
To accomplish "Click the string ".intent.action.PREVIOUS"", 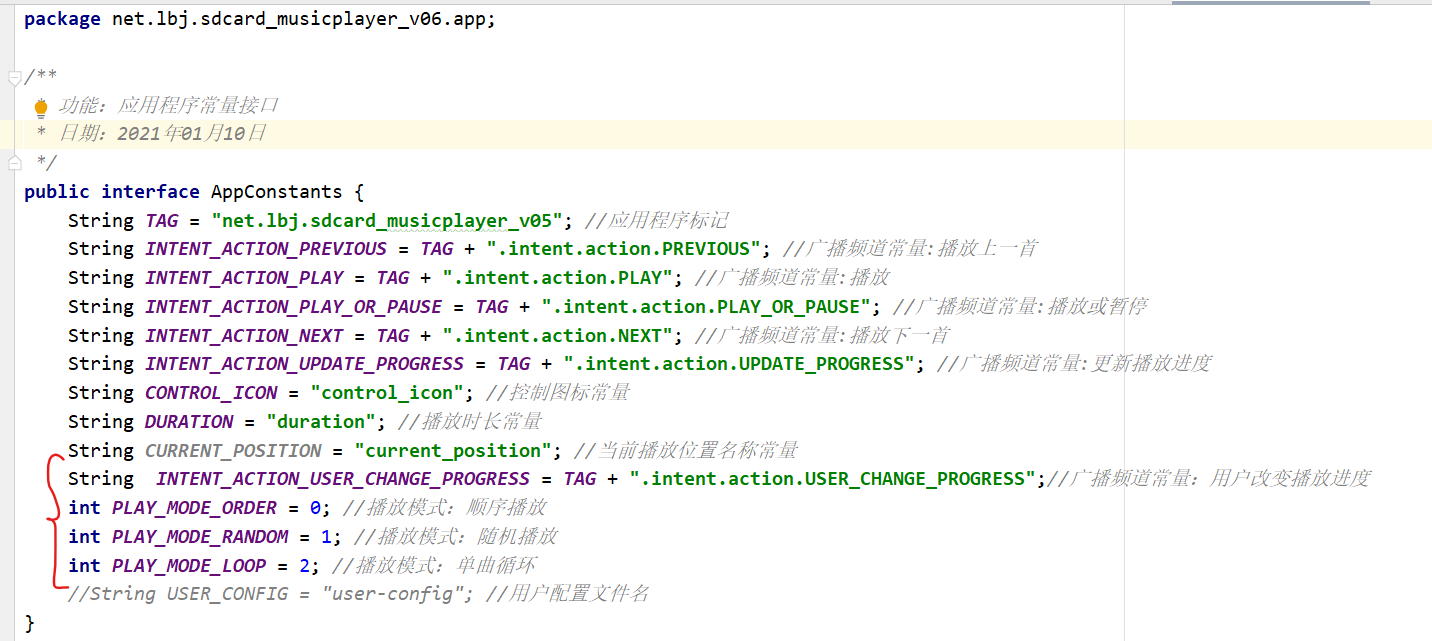I will coord(625,249).
